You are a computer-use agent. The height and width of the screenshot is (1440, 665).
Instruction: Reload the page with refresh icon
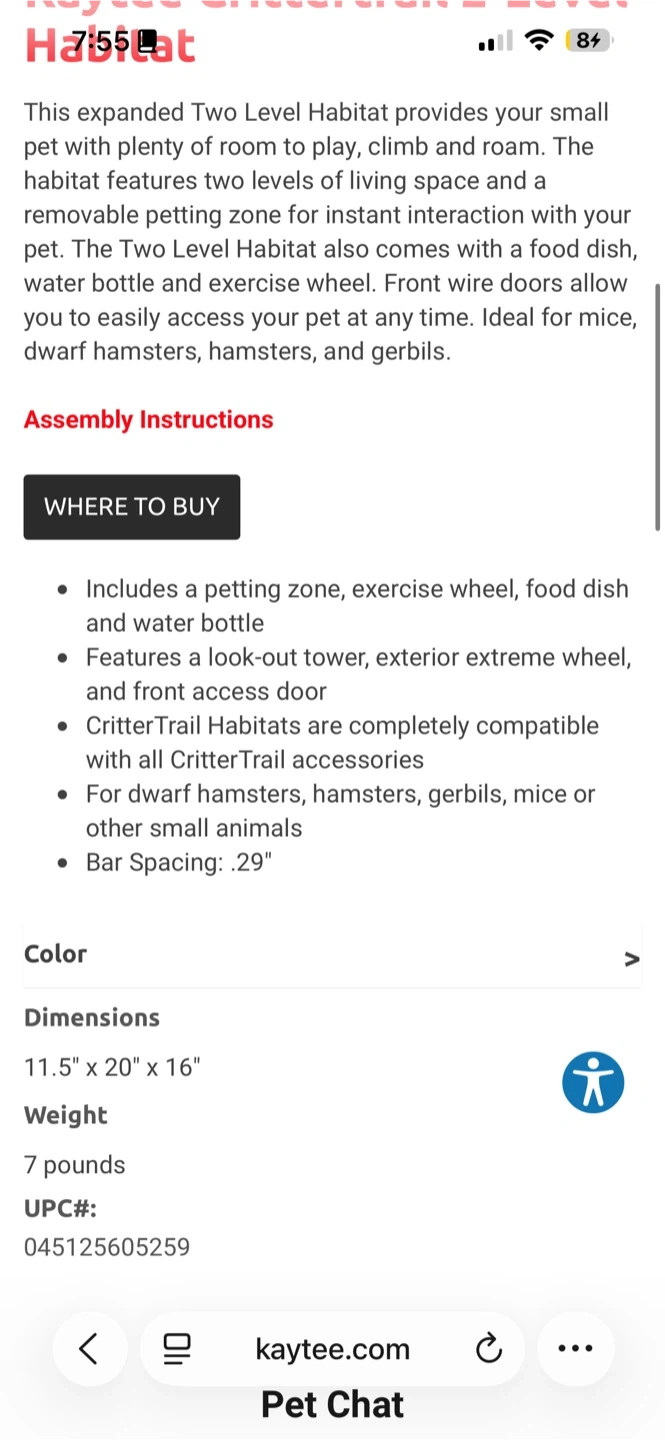488,1349
